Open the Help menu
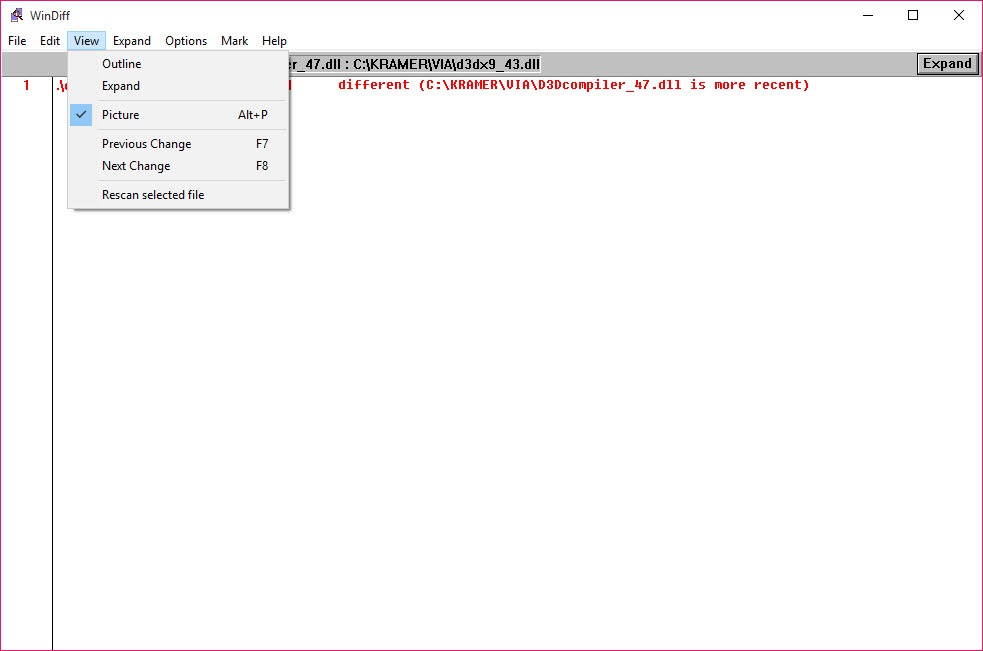Screen dimensions: 983x651 274,41
